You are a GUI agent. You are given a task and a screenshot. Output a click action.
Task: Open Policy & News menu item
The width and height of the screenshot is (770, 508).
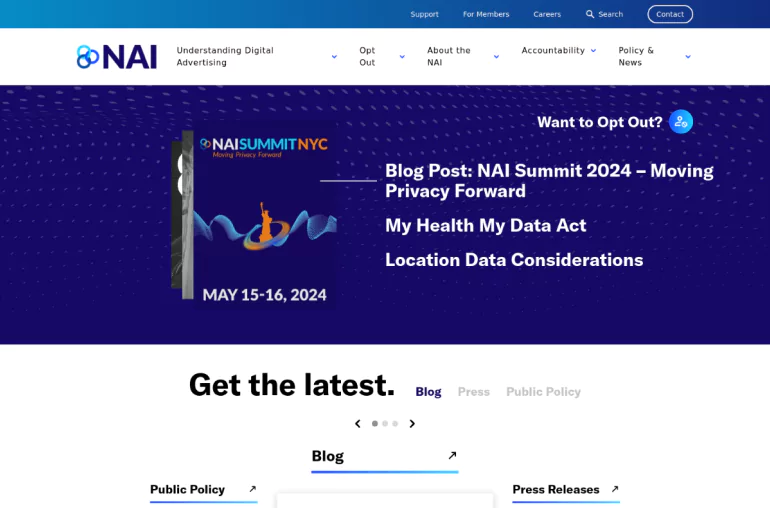(636, 56)
